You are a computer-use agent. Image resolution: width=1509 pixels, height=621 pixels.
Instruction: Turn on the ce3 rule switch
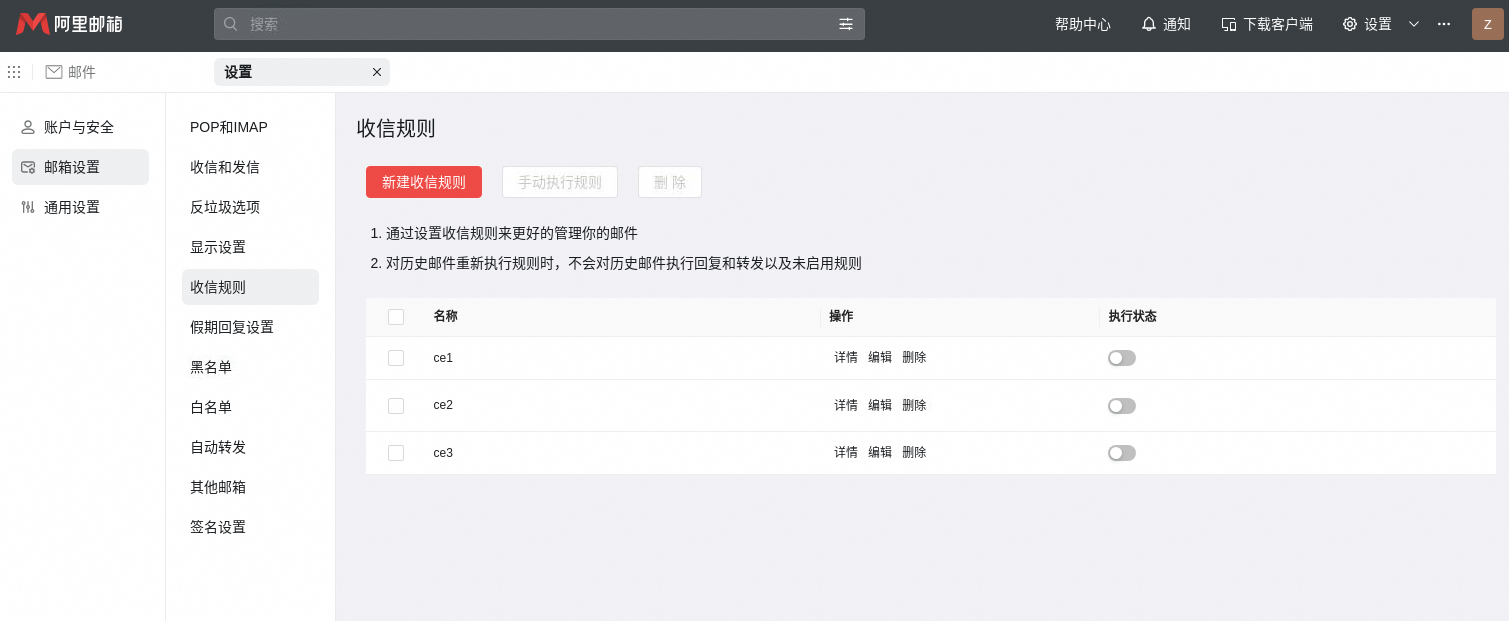coord(1121,453)
